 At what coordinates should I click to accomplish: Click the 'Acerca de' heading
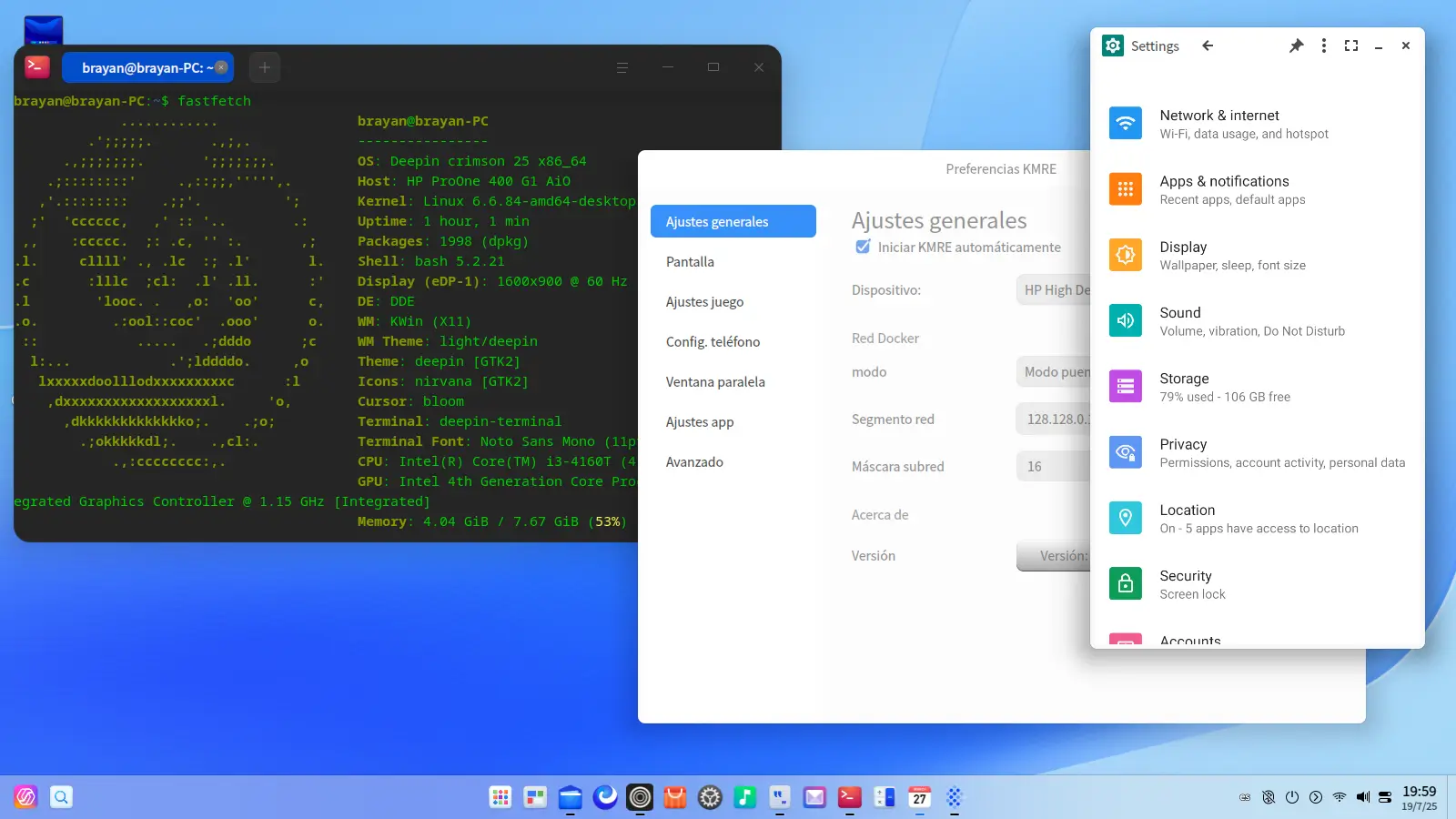tap(880, 515)
